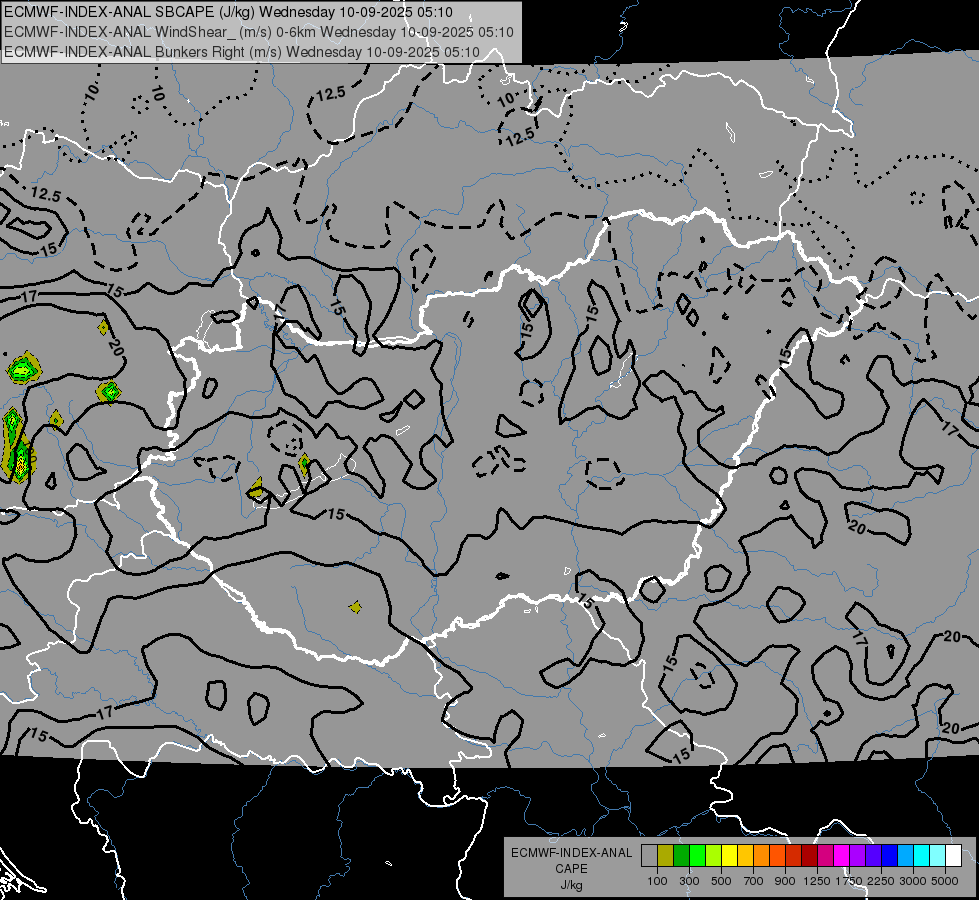Image resolution: width=979 pixels, height=900 pixels.
Task: Click the pale cyan legend swatch
Action: pos(938,856)
